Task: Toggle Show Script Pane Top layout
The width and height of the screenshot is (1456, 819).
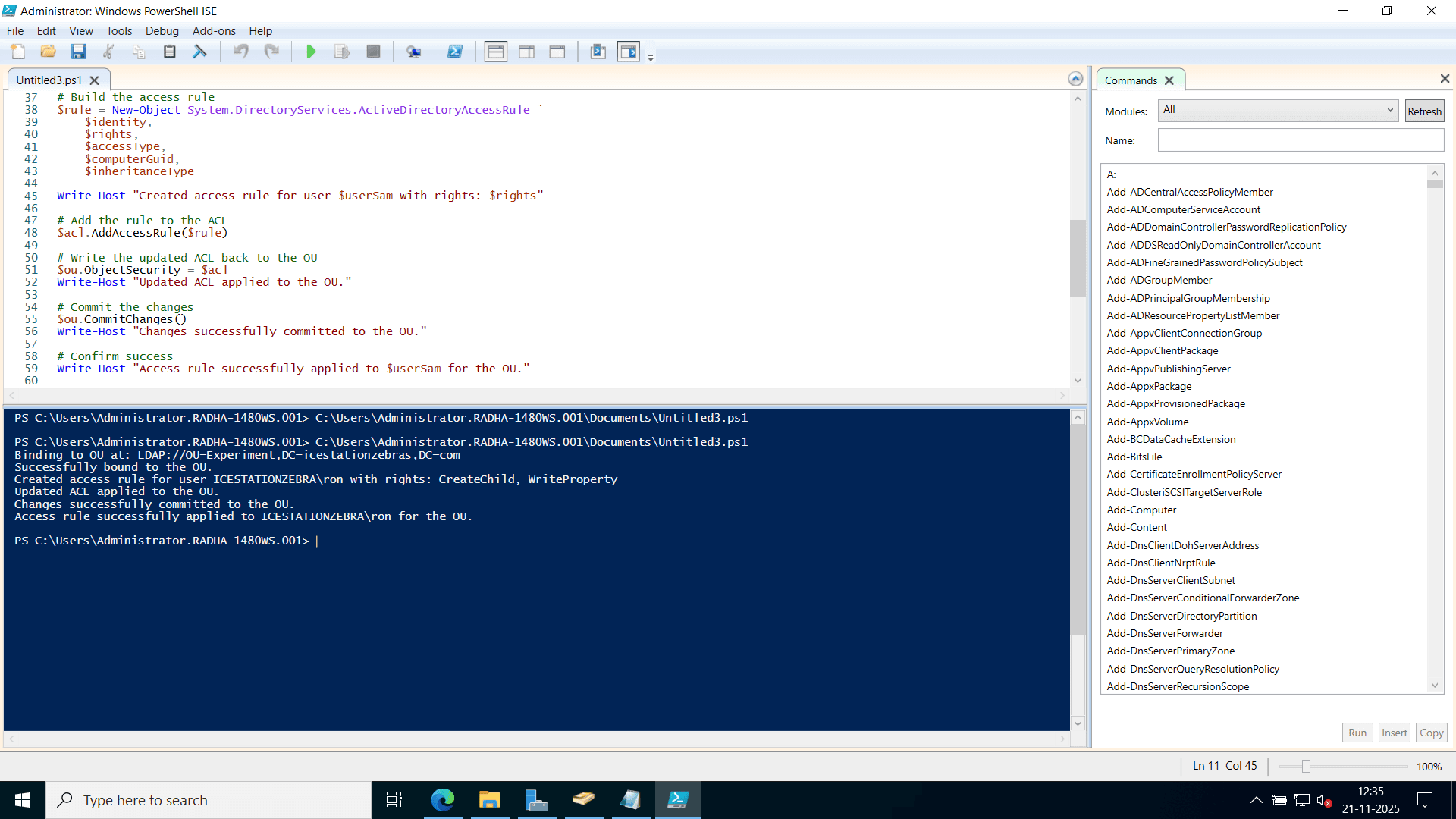Action: click(x=495, y=52)
